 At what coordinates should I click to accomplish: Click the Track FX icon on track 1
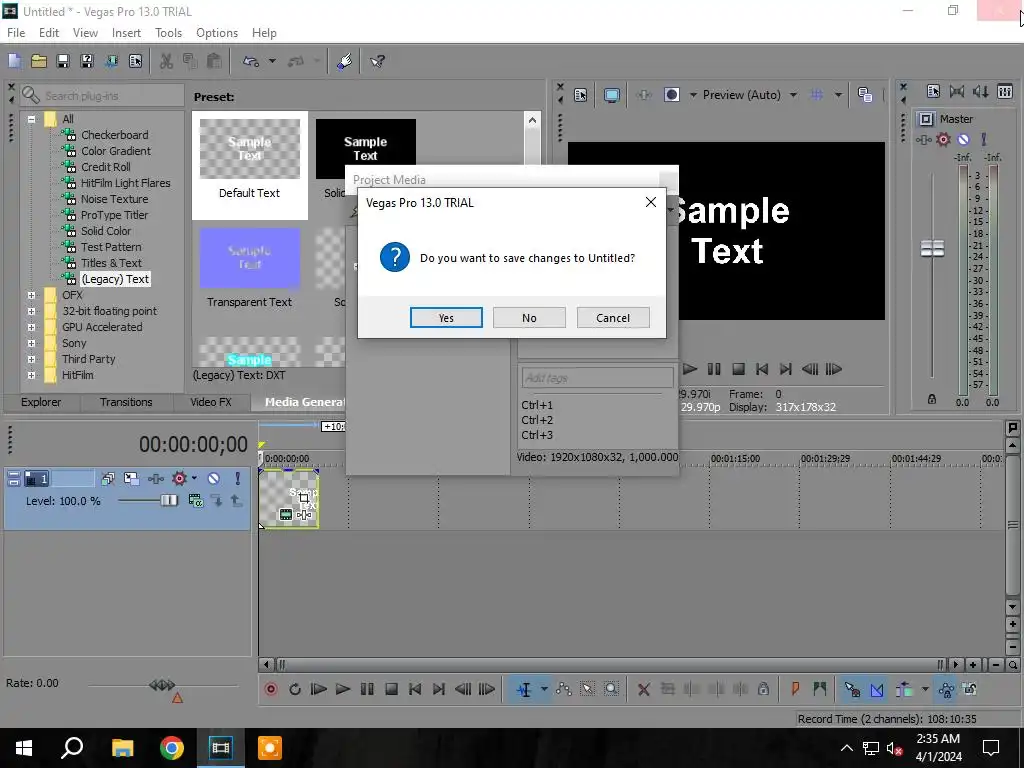click(x=155, y=479)
